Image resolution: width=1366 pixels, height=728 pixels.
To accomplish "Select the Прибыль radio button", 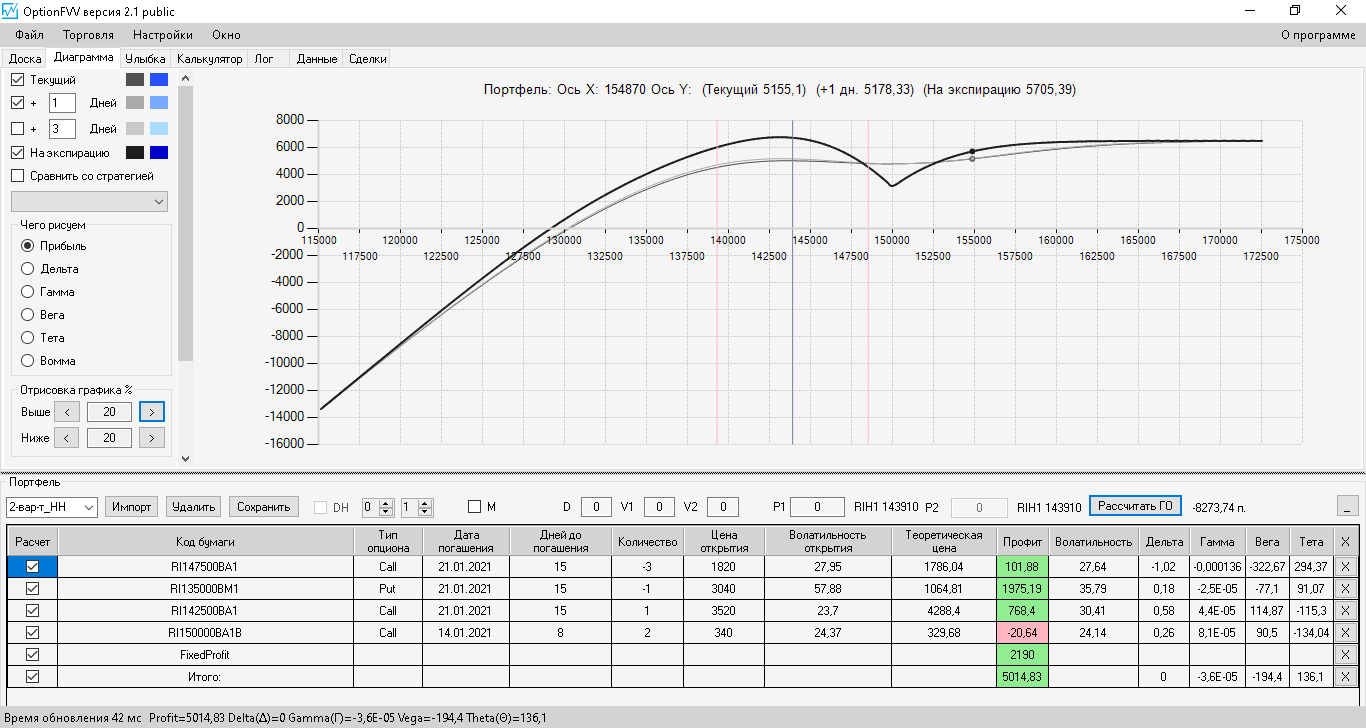I will (27, 246).
